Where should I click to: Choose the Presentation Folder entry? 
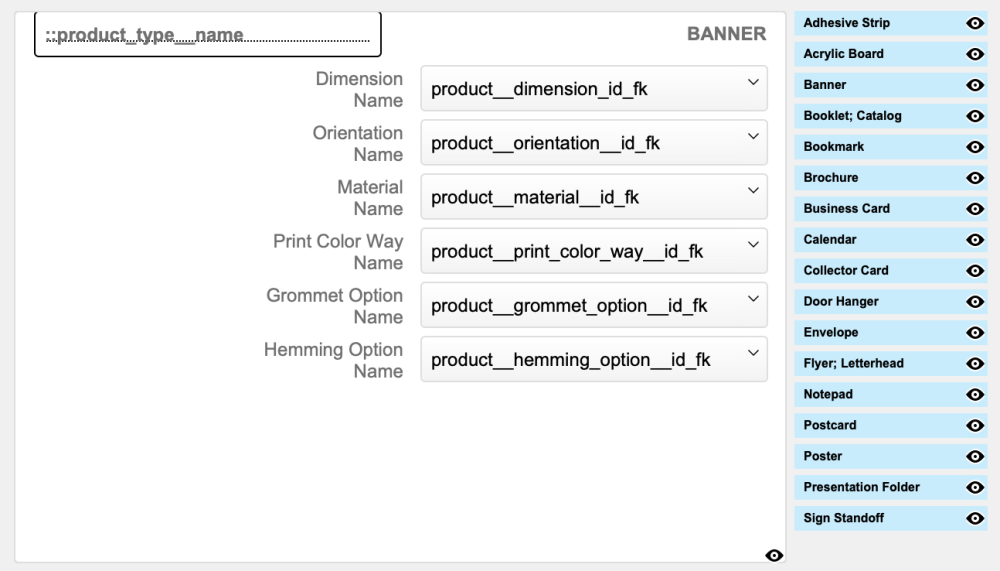(861, 487)
